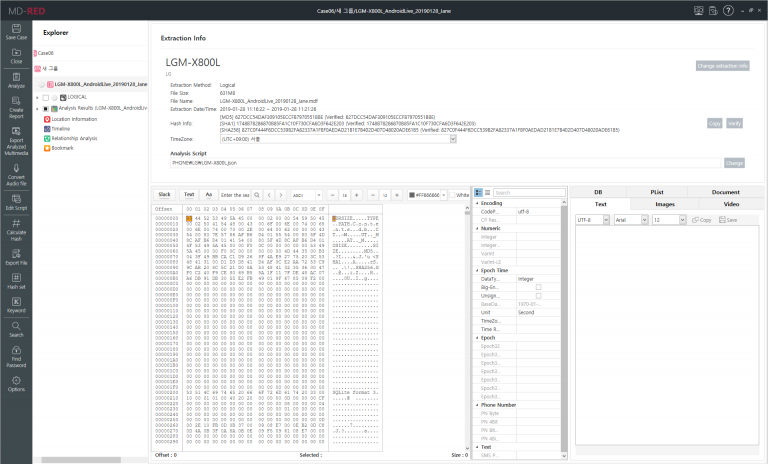Viewport: 768px width, 464px height.
Task: Click the help question mark icon
Action: coord(728,10)
